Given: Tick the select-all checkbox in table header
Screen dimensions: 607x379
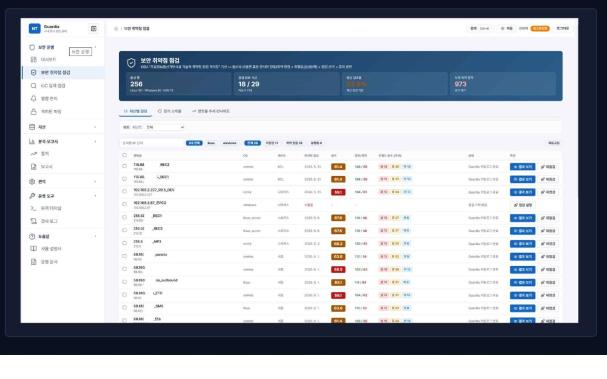Looking at the screenshot, I should (124, 155).
